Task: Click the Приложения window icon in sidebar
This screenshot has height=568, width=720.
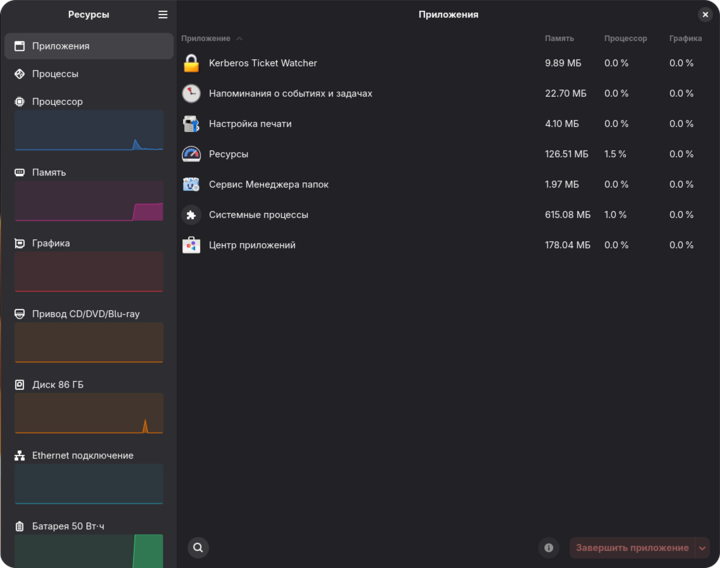Action: (19, 46)
